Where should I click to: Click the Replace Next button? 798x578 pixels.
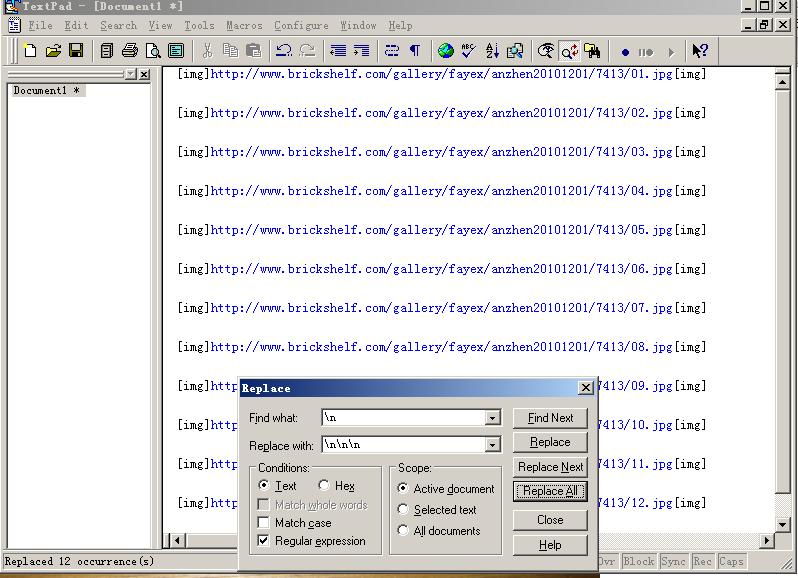(550, 467)
